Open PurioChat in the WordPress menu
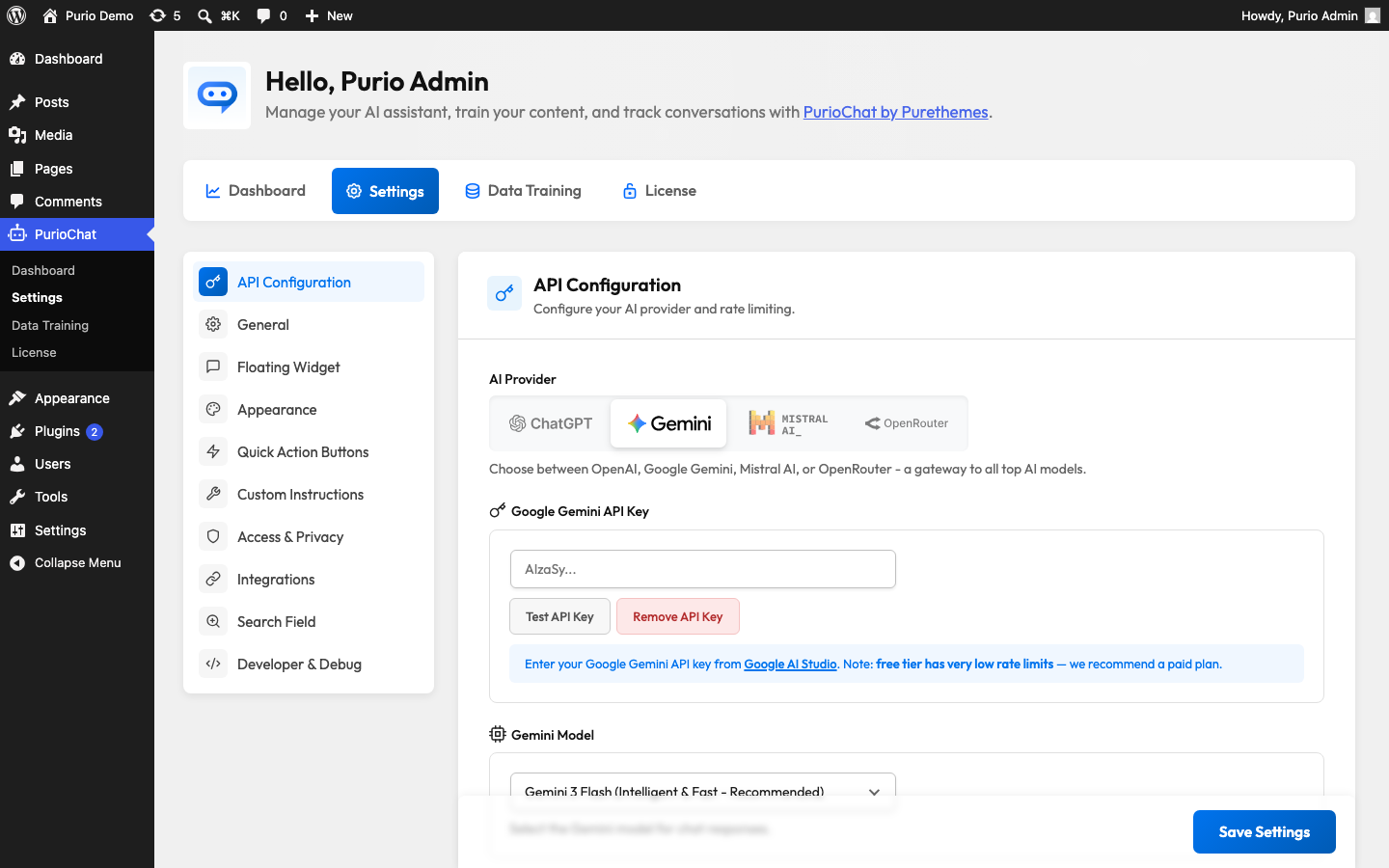Image resolution: width=1389 pixels, height=868 pixels. (x=77, y=234)
